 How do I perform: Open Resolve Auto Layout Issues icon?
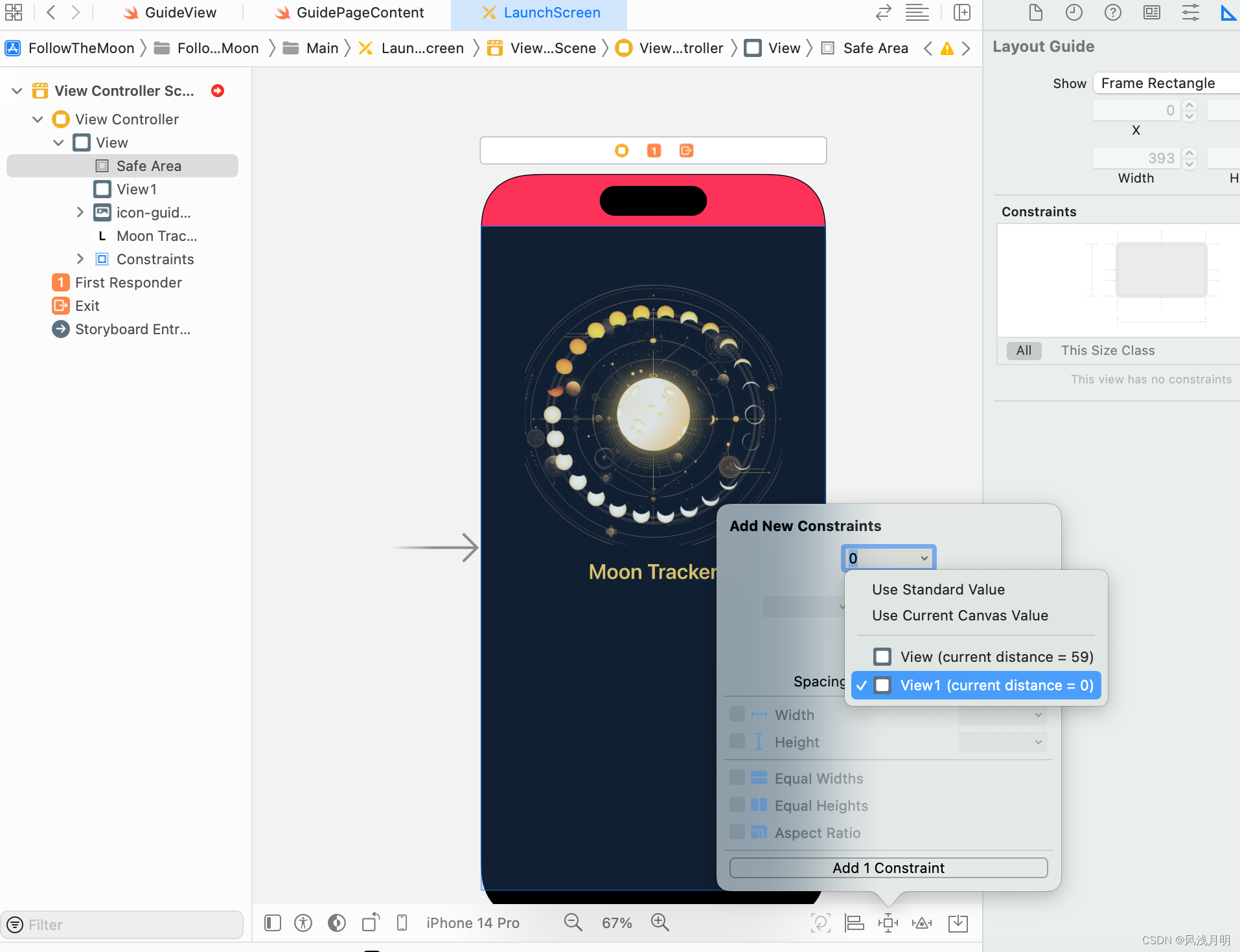coord(922,922)
